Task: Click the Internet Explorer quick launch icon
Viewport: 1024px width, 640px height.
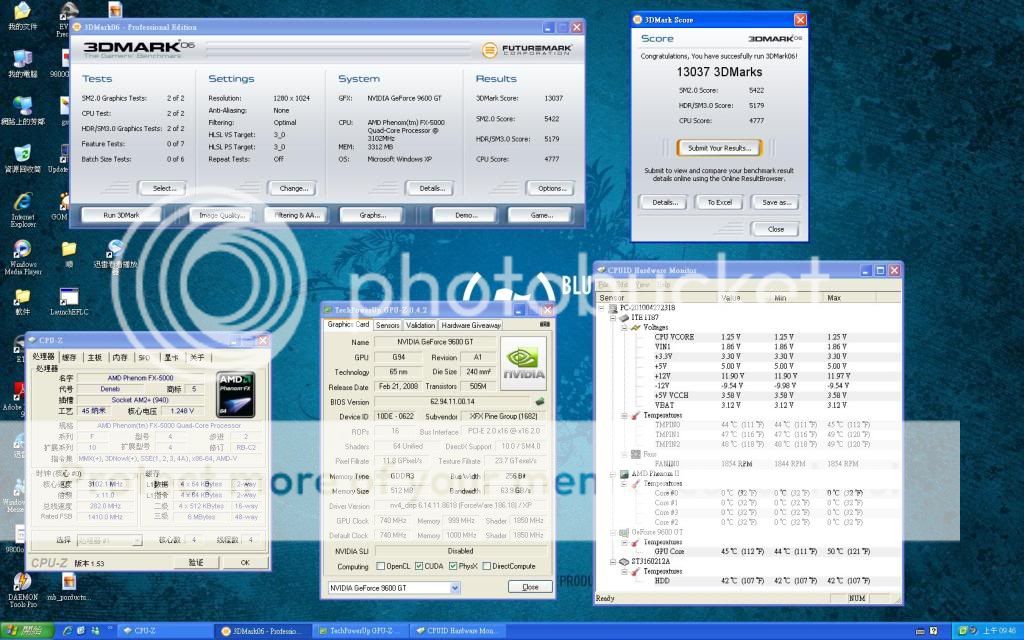Action: (67, 631)
